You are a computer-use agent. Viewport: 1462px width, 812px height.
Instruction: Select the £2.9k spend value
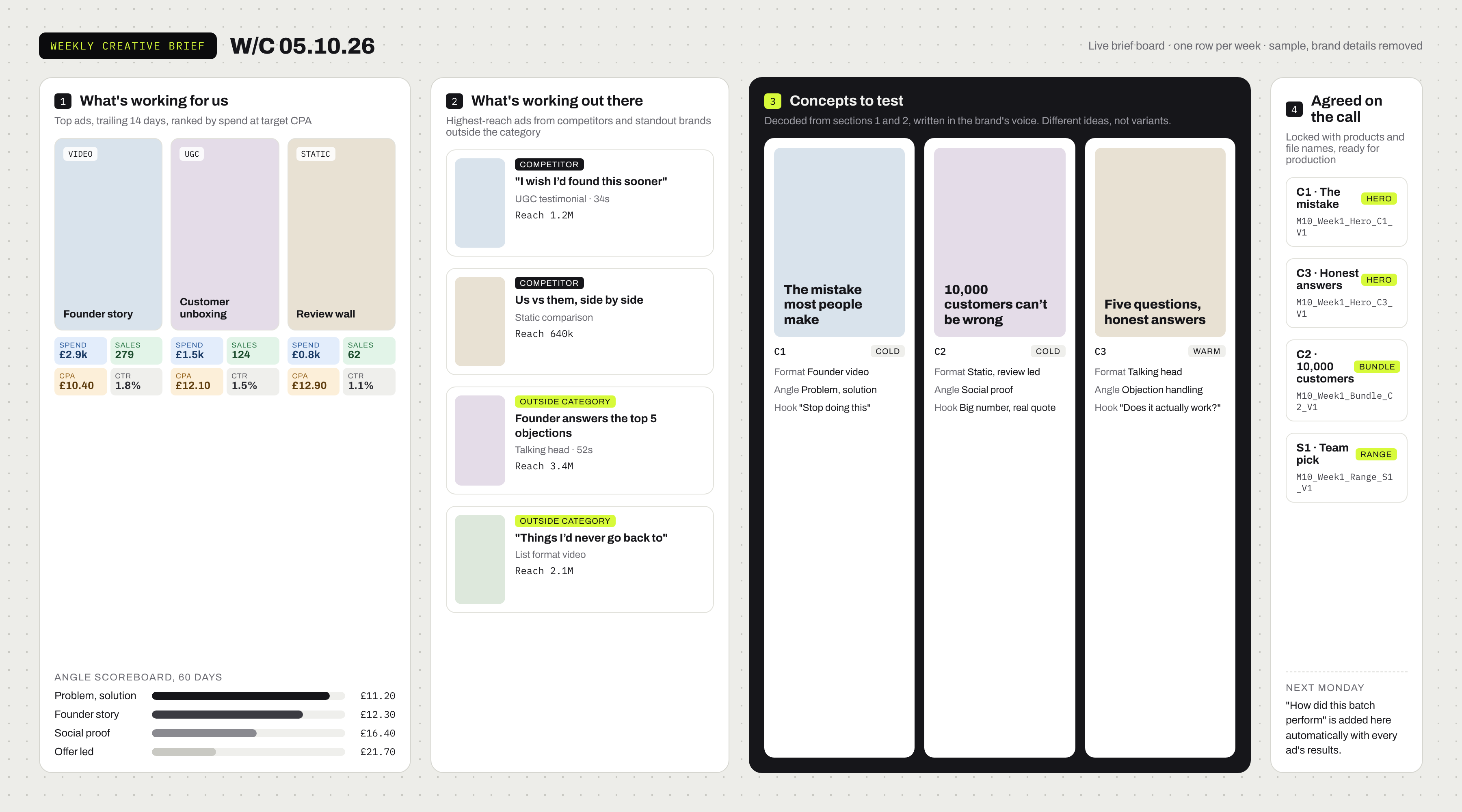click(73, 355)
